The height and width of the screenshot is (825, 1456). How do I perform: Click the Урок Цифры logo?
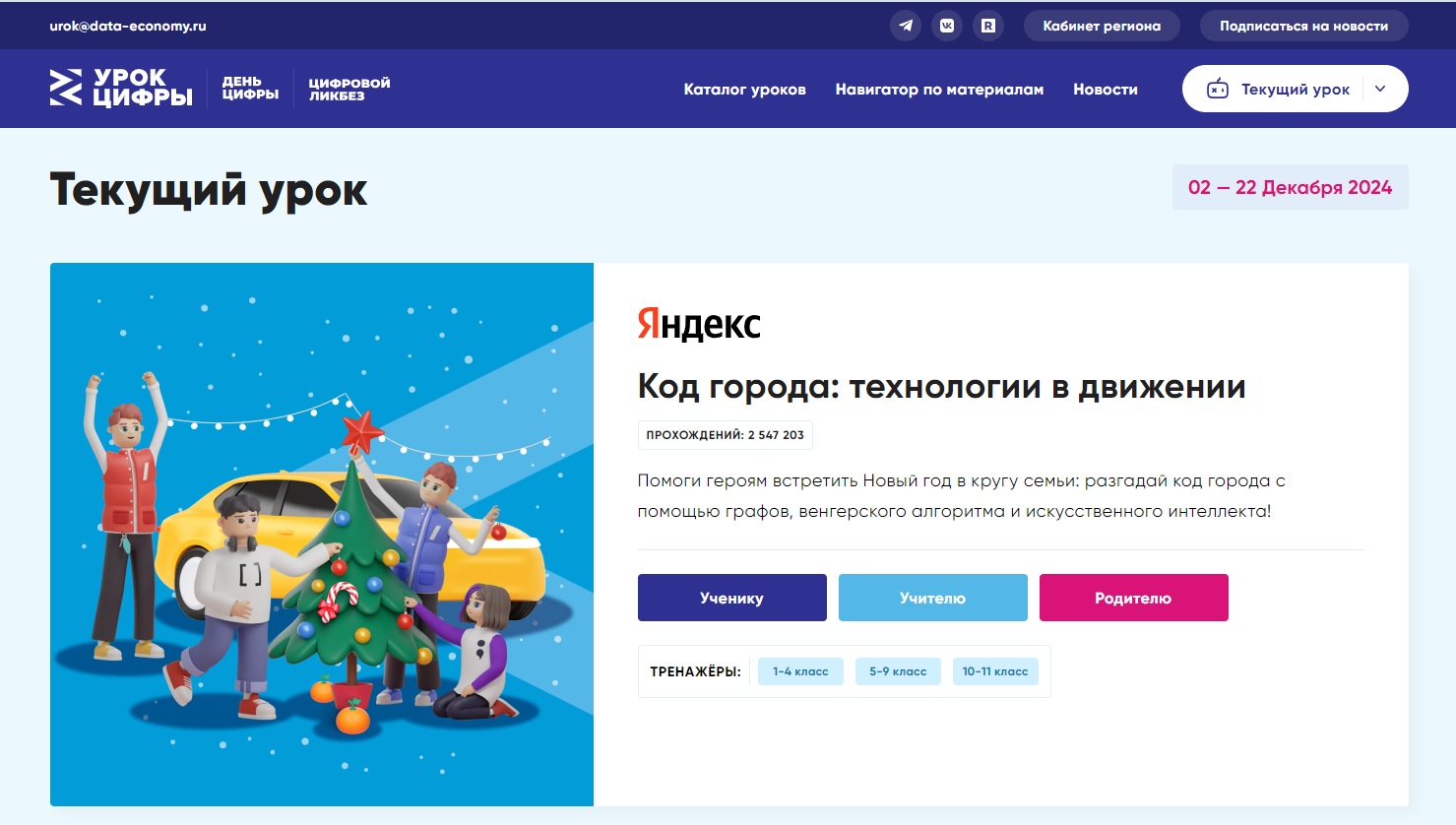(121, 88)
